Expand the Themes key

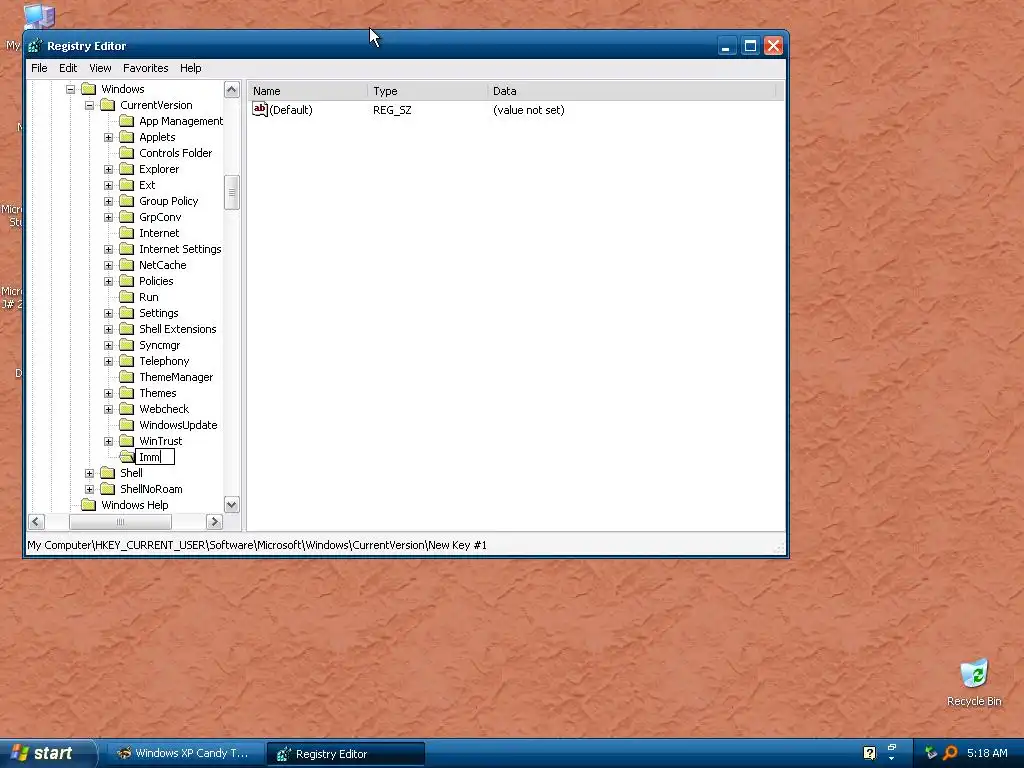[108, 393]
